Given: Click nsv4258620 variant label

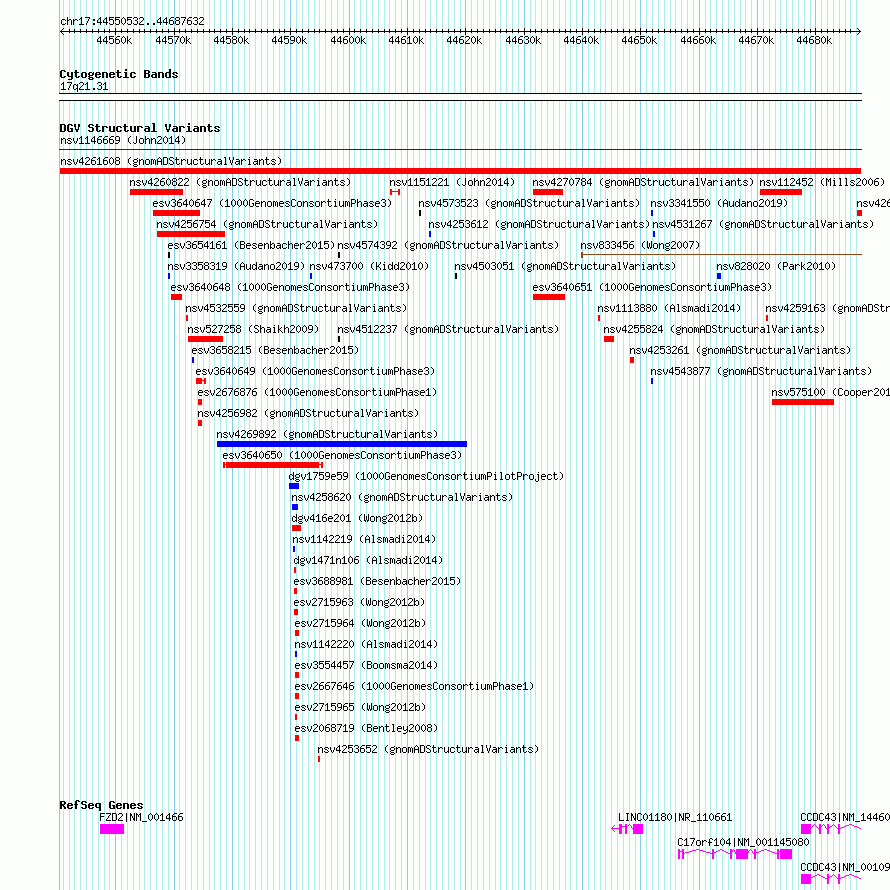Looking at the screenshot, I should pyautogui.click(x=402, y=497).
